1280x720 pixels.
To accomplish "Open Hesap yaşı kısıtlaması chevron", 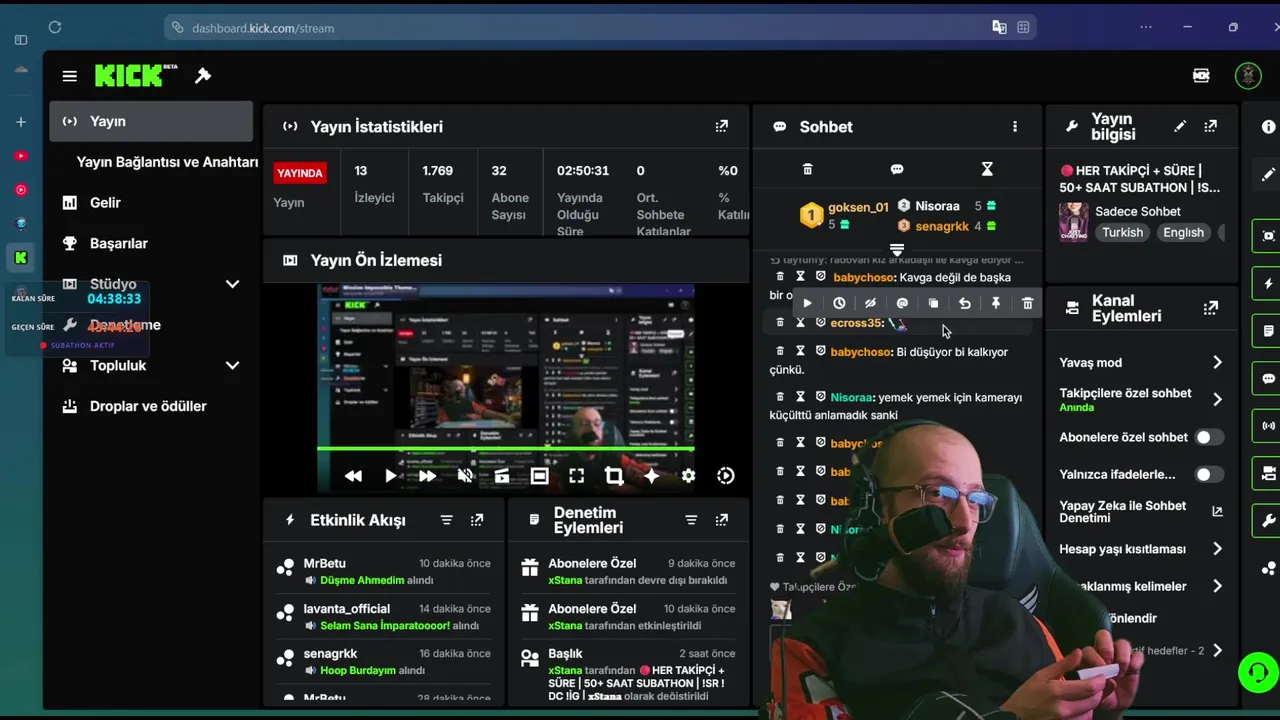I will (1217, 549).
